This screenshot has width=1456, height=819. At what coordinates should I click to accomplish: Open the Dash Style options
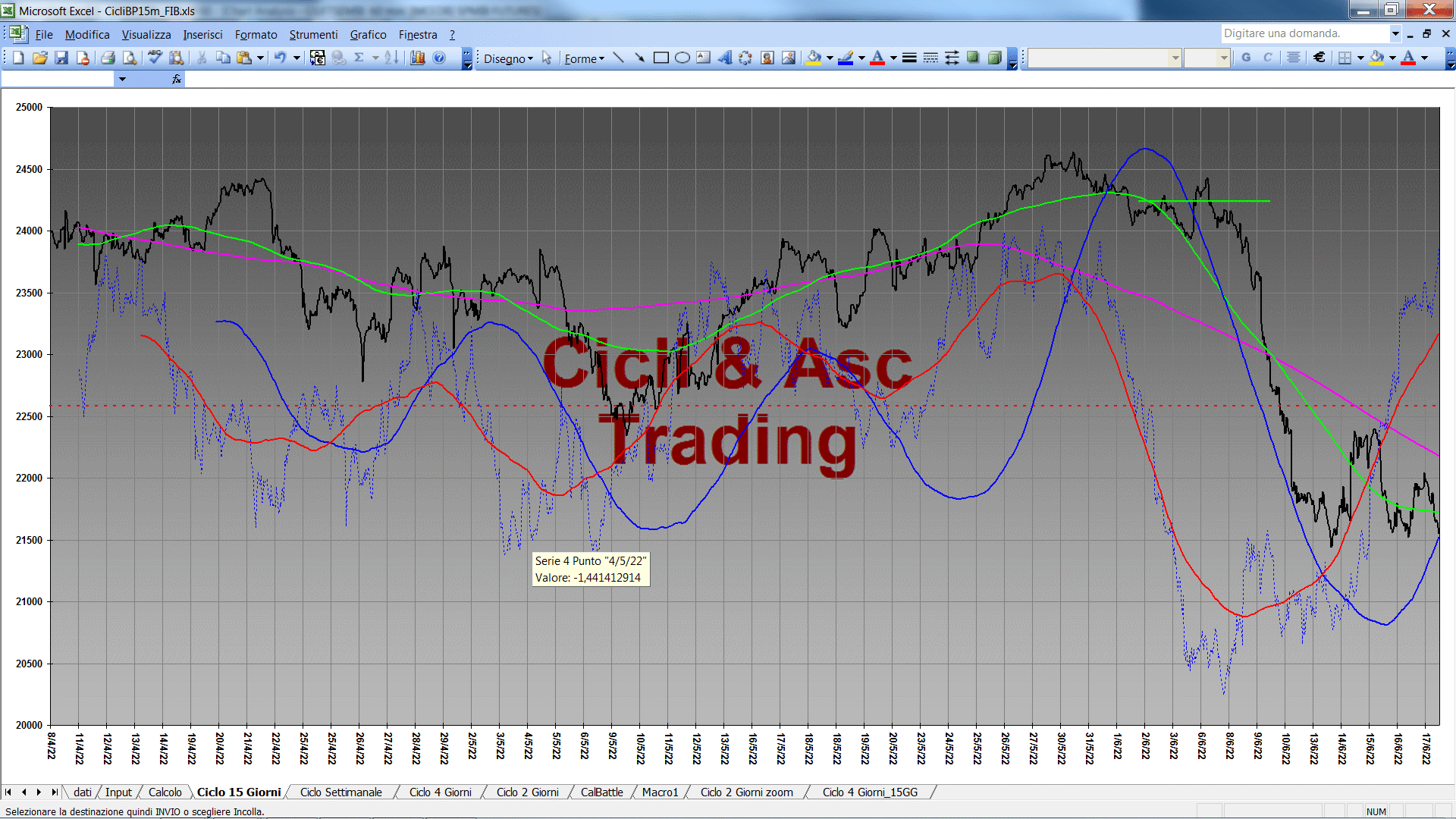pos(930,58)
